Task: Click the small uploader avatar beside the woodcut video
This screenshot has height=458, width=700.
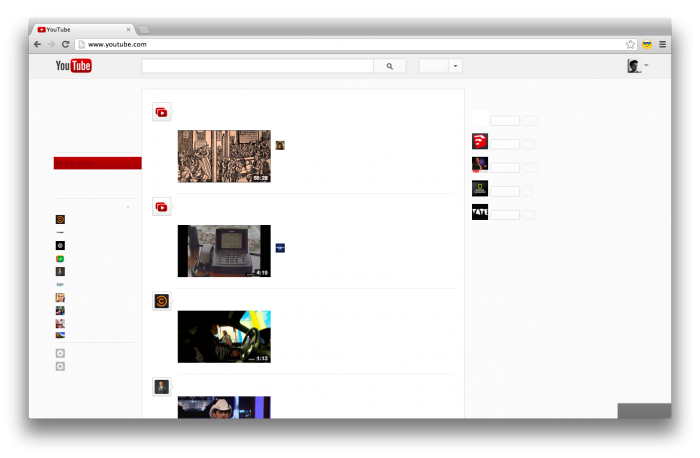Action: [280, 145]
